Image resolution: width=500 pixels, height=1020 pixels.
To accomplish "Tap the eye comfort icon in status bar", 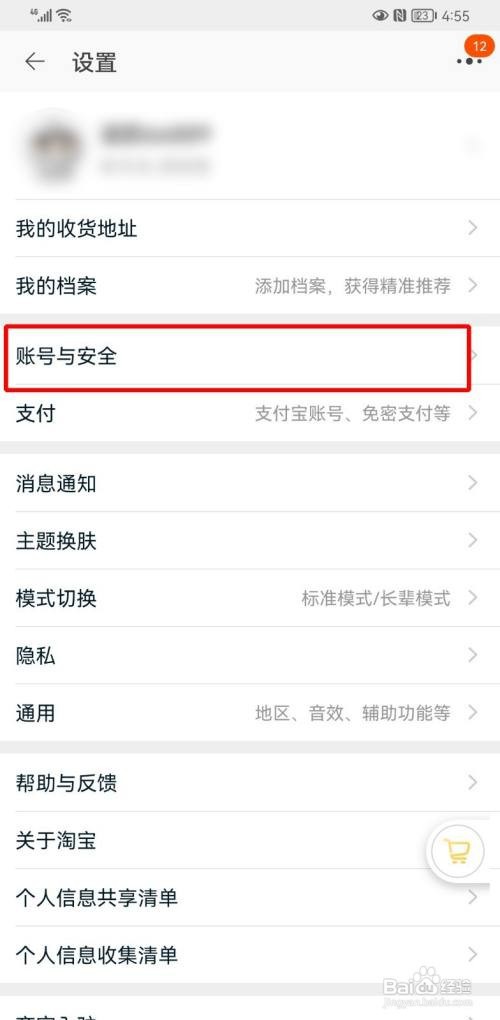I will [380, 15].
